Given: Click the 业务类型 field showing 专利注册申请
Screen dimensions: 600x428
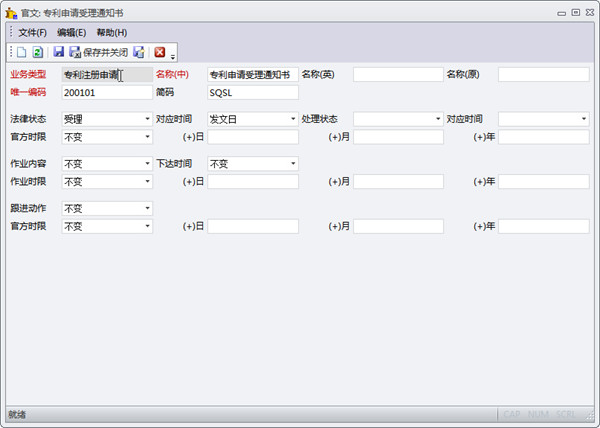Looking at the screenshot, I should (x=107, y=75).
